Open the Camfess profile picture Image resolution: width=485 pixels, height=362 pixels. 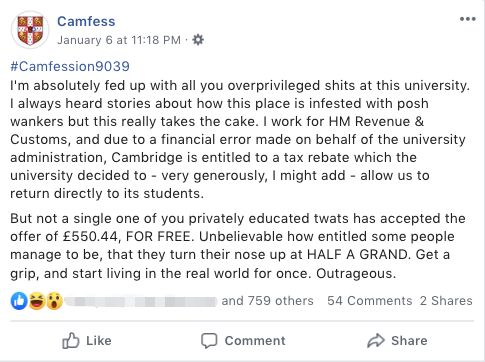point(30,30)
